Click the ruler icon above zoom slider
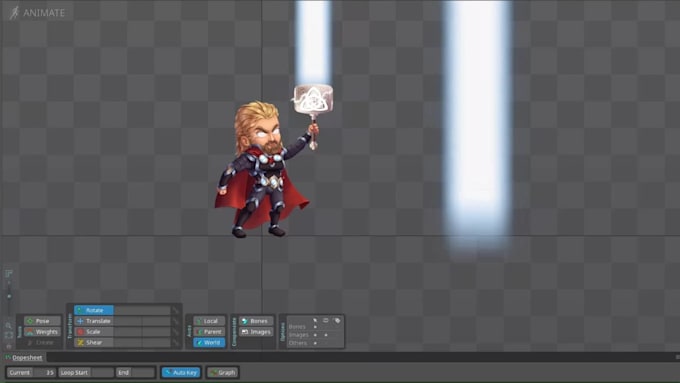The height and width of the screenshot is (383, 680). coord(9,273)
